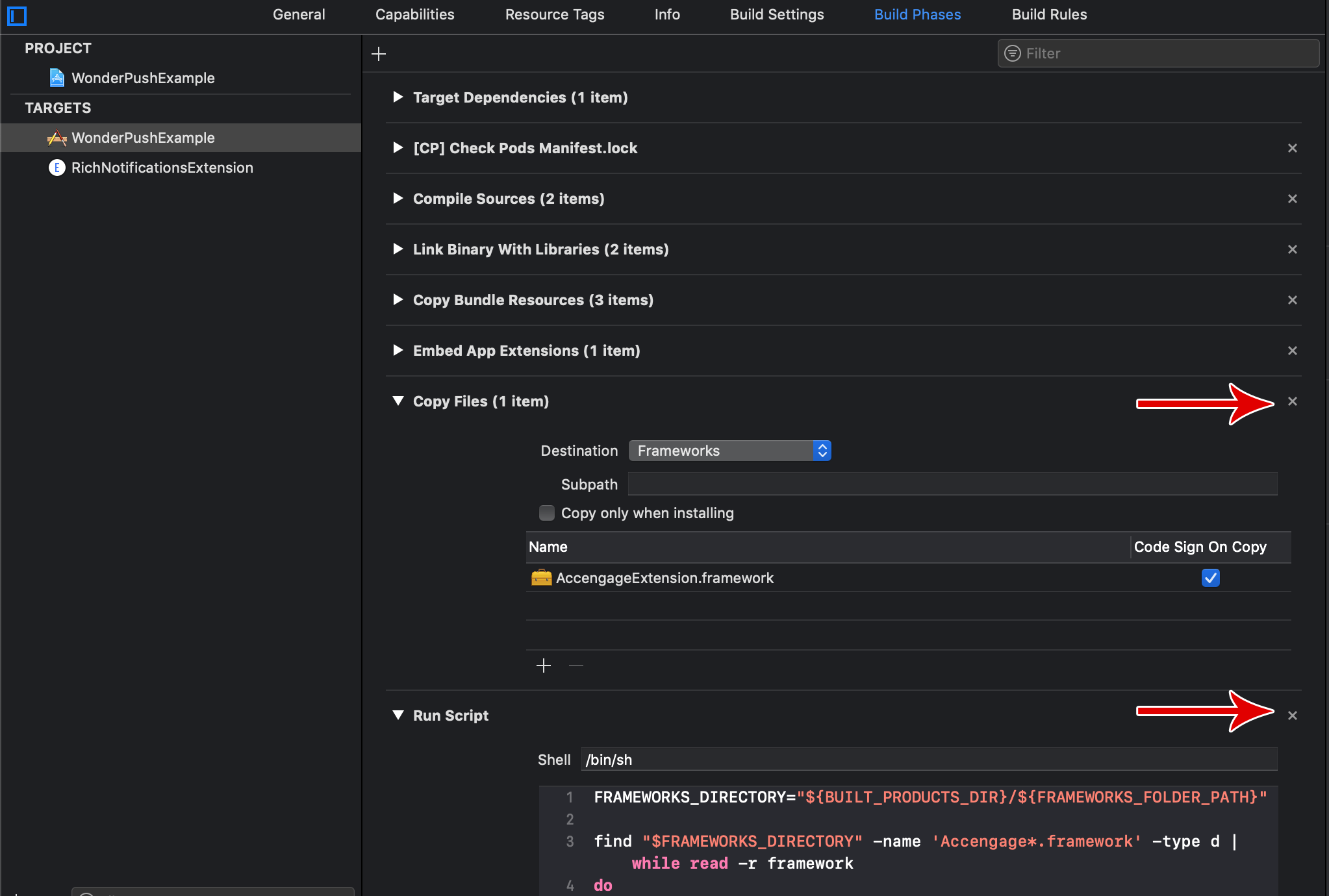Click script line 3 find command
The width and height of the screenshot is (1329, 896).
(916, 841)
